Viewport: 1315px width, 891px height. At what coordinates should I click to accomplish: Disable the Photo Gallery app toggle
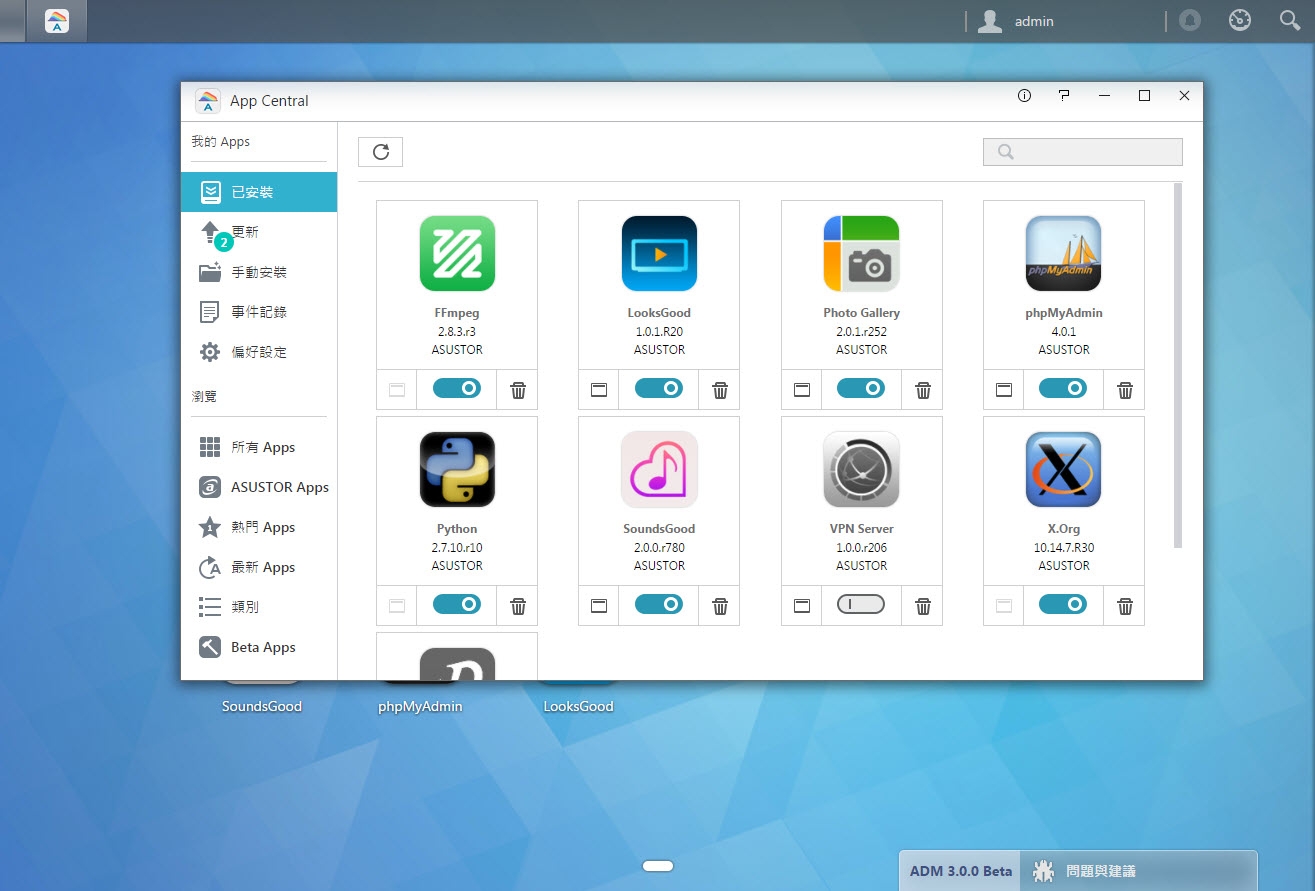pos(861,388)
